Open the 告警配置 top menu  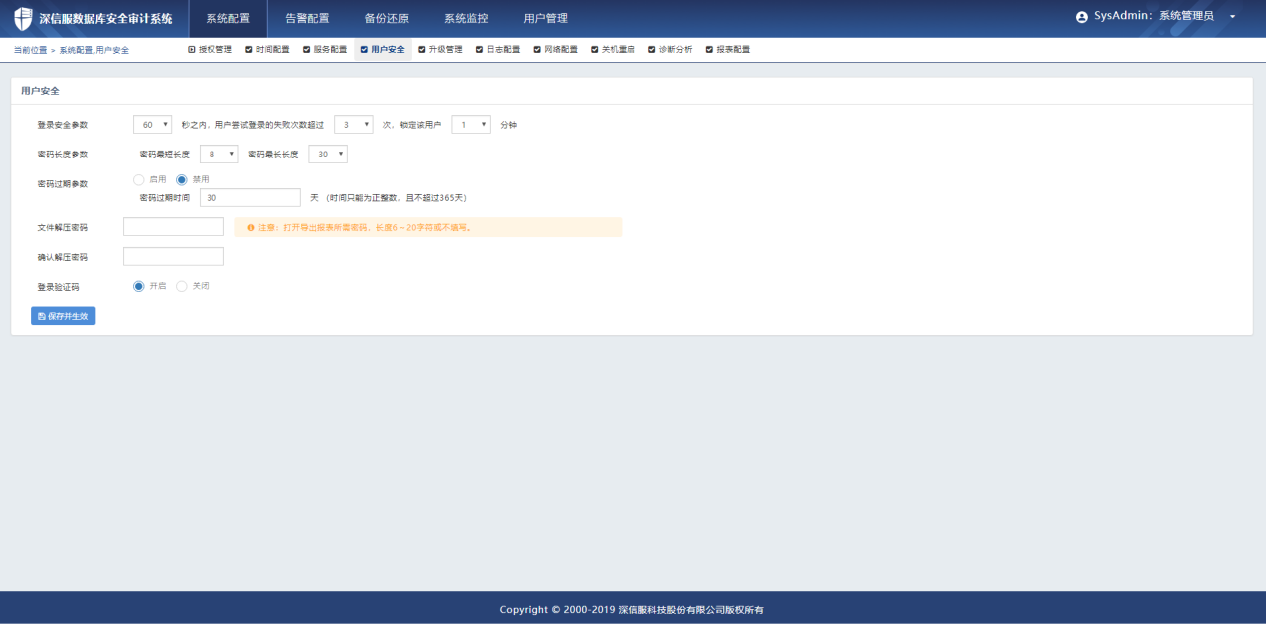(307, 18)
